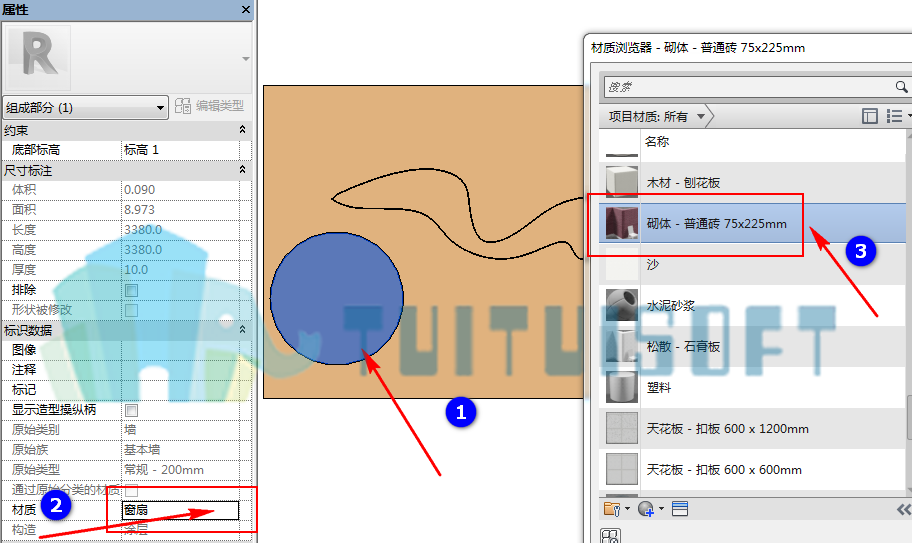Click the 底部标高 value 标高 1

tap(180, 150)
